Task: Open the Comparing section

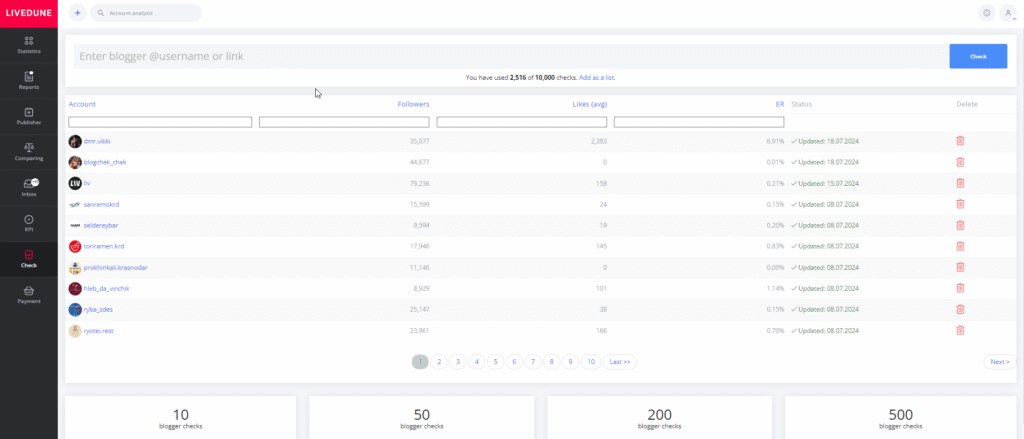Action: (29, 152)
